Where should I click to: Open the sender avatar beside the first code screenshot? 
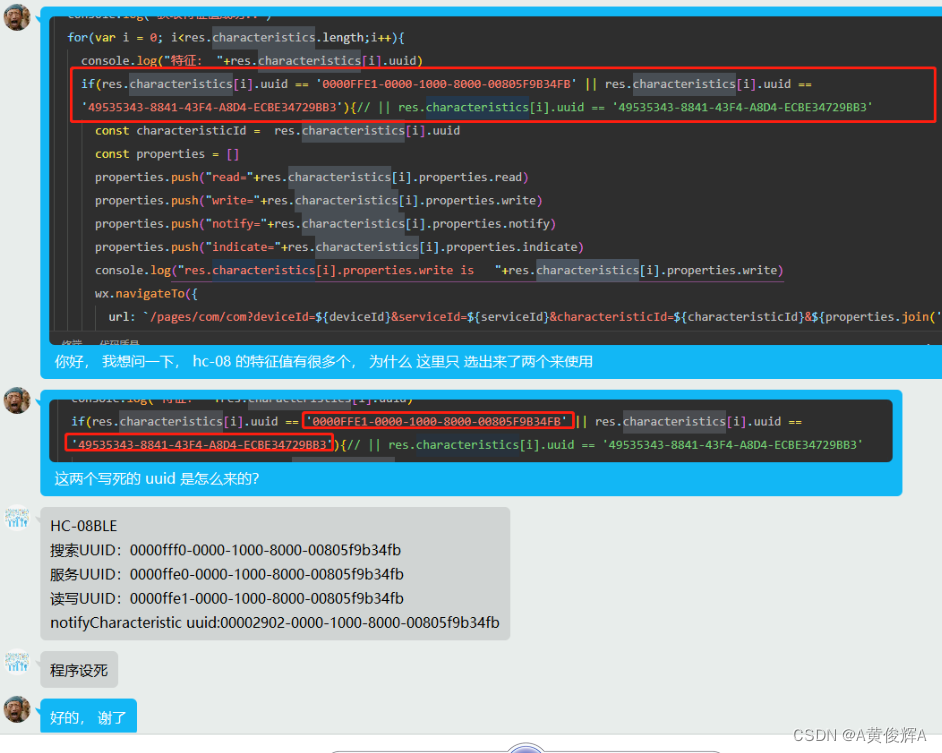point(17,17)
